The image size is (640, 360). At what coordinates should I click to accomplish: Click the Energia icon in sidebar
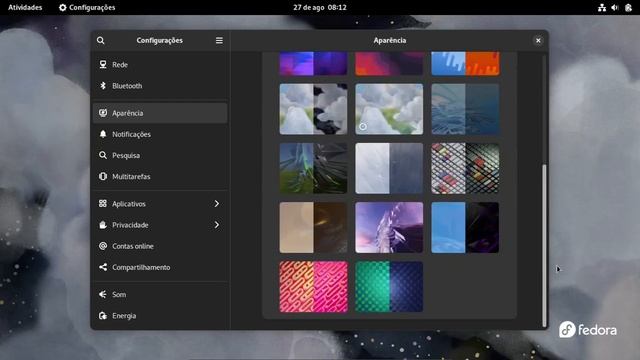point(103,316)
